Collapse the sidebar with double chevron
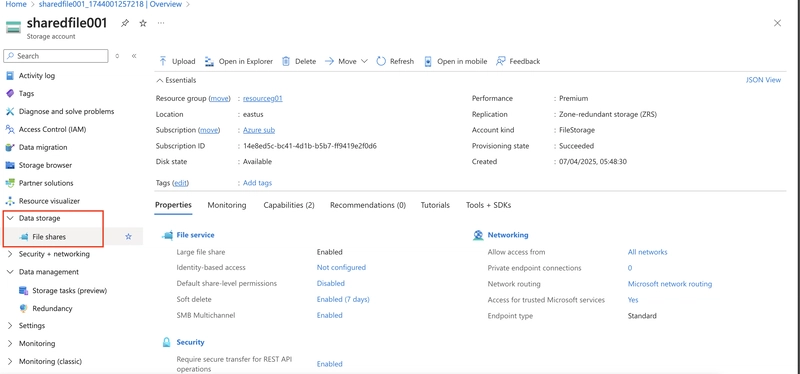Screen dimensions: 800x374 [x=134, y=56]
